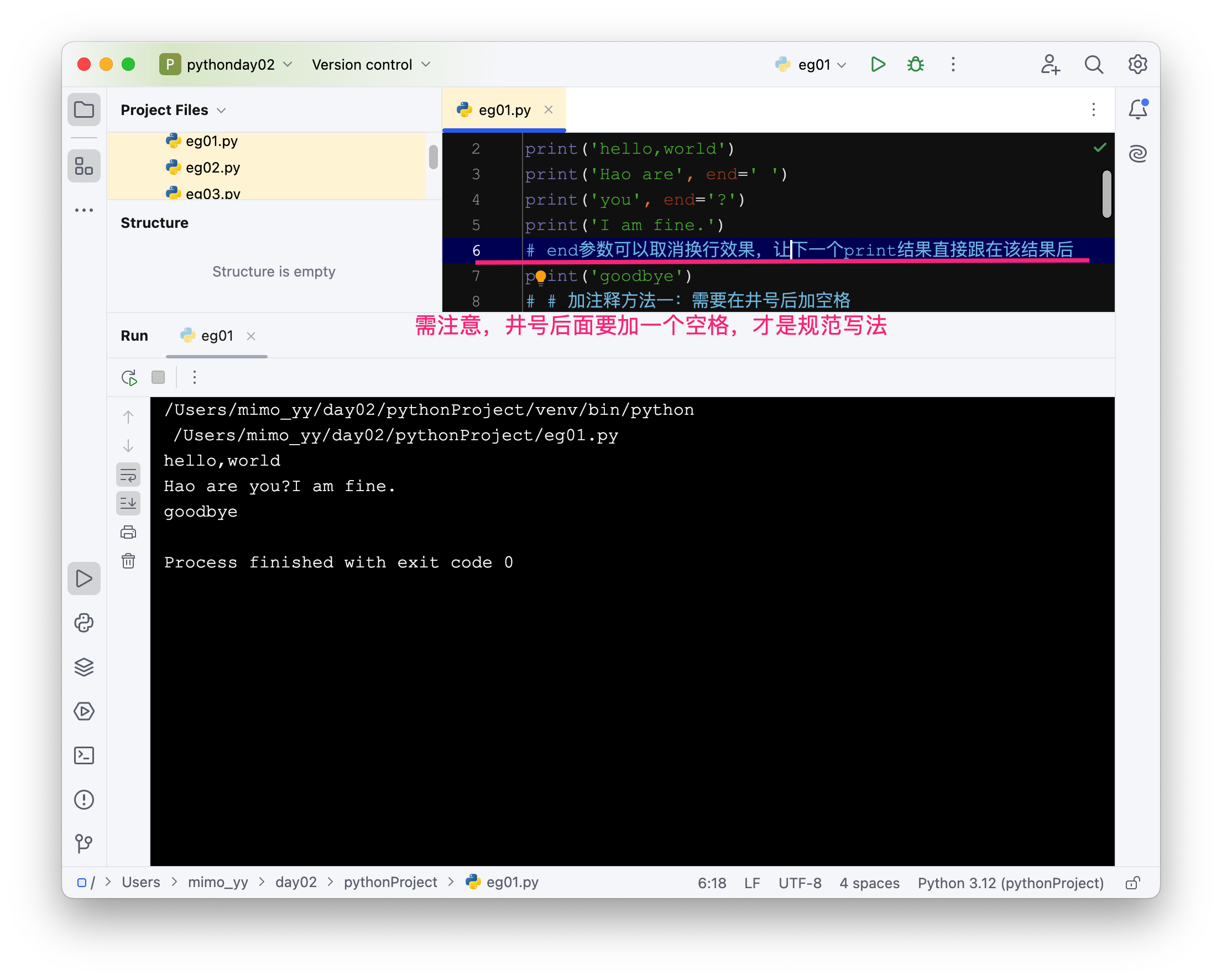
Task: Open Code With Me user icon
Action: pyautogui.click(x=1049, y=65)
